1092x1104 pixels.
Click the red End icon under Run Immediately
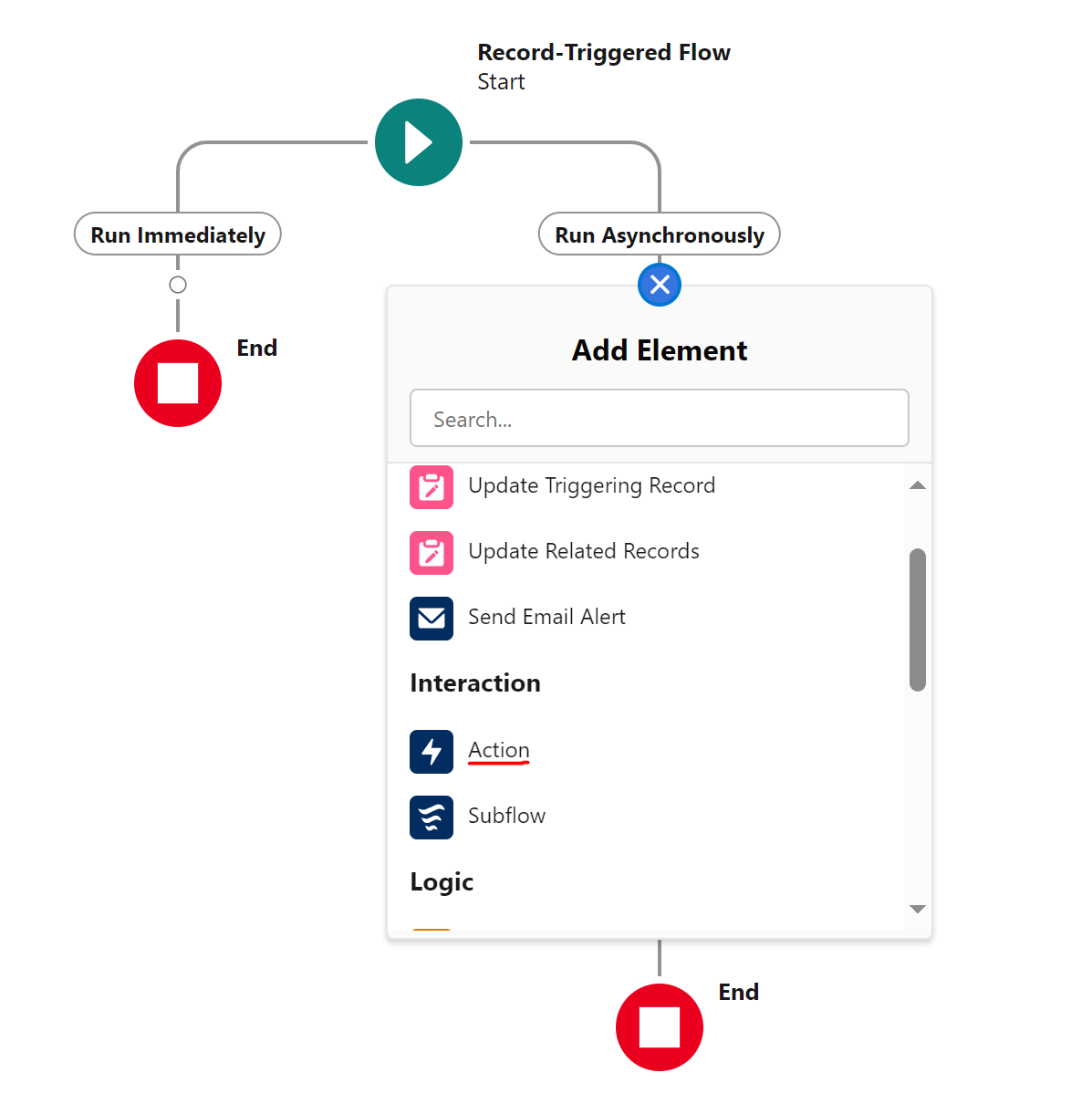pyautogui.click(x=178, y=382)
